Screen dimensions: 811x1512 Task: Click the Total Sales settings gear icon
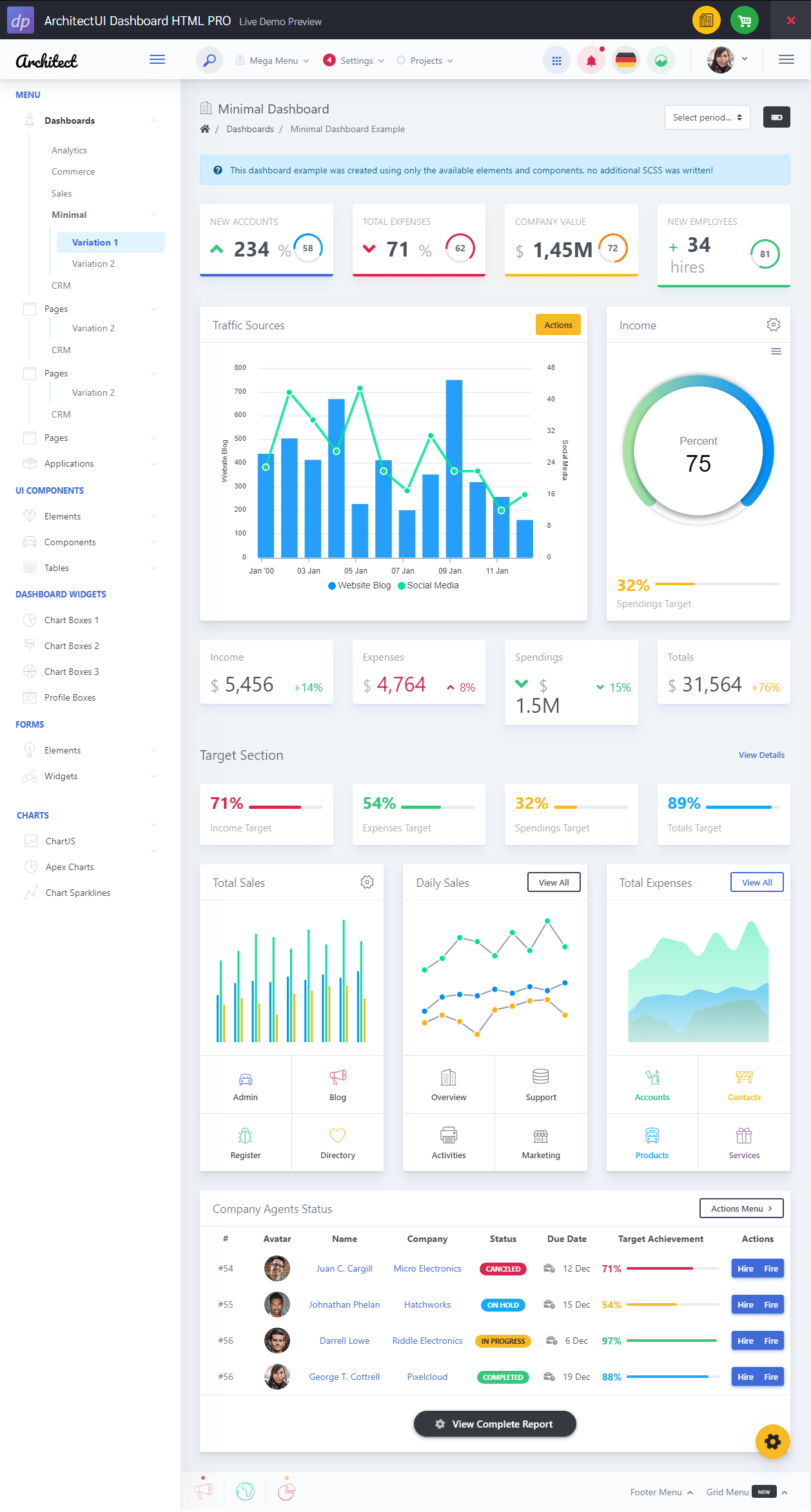point(367,882)
